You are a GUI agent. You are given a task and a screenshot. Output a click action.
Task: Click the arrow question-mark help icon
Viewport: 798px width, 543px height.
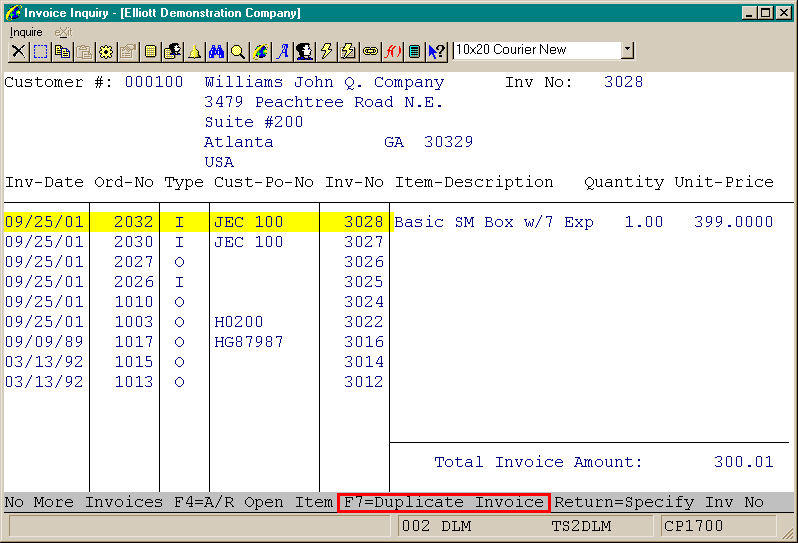pos(437,51)
